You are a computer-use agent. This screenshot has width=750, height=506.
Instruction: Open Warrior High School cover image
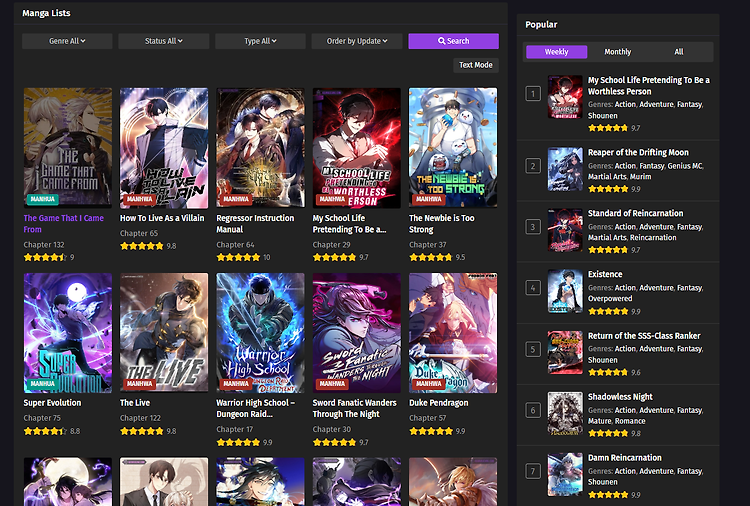[260, 333]
